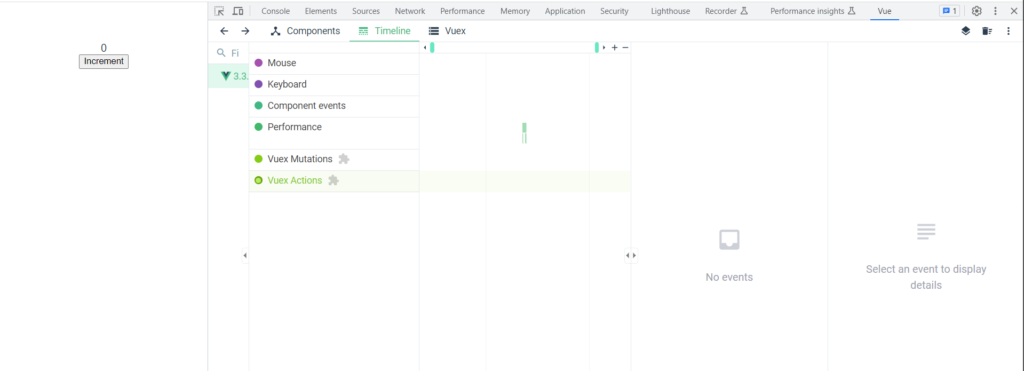
Task: Switch to the Elements tab
Action: click(x=321, y=11)
